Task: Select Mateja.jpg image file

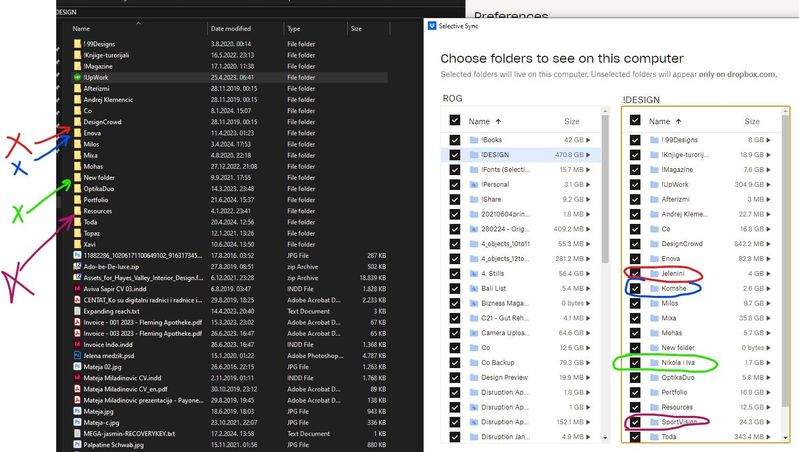Action: 97,408
